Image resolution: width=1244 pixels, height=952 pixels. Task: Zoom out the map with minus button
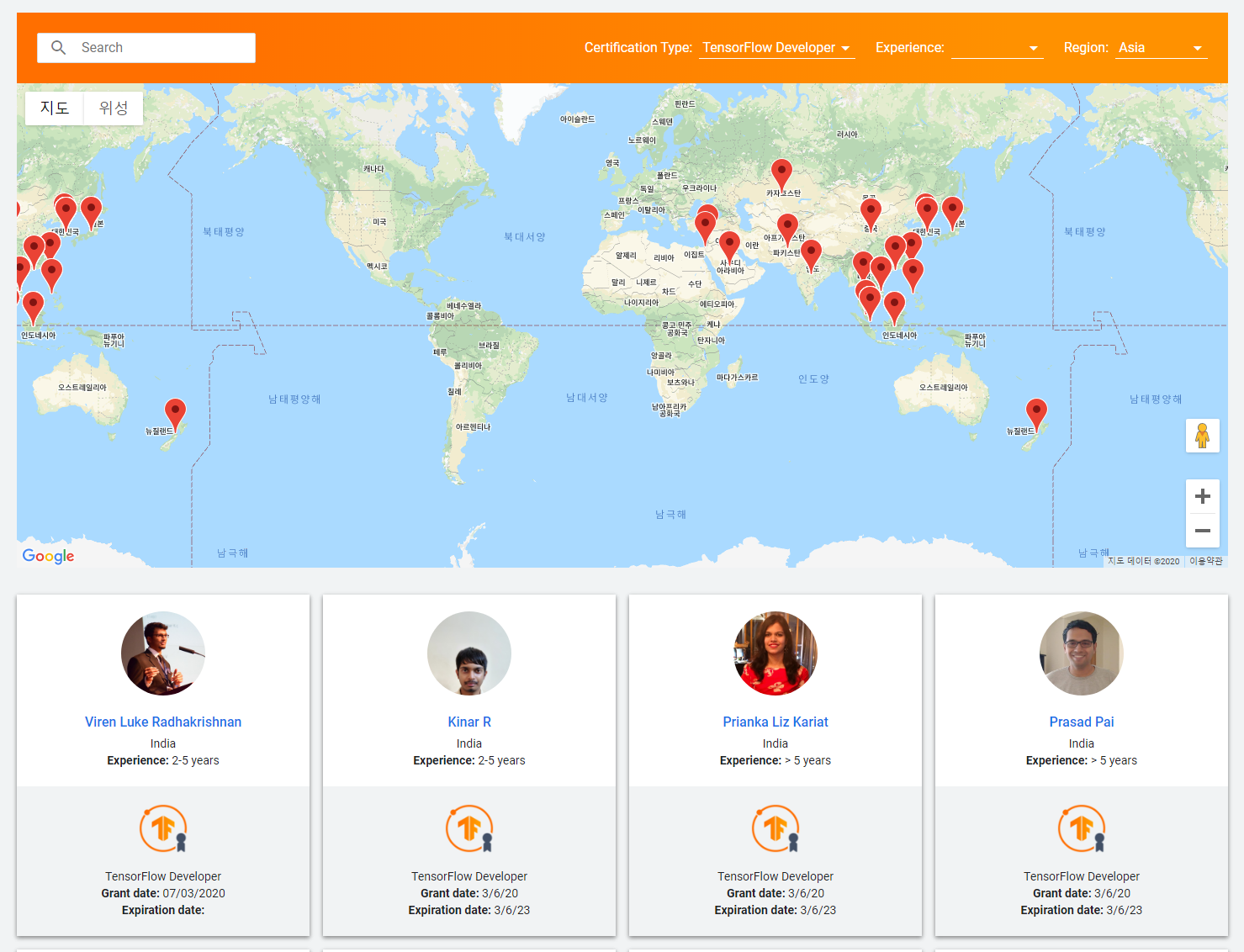pyautogui.click(x=1203, y=531)
